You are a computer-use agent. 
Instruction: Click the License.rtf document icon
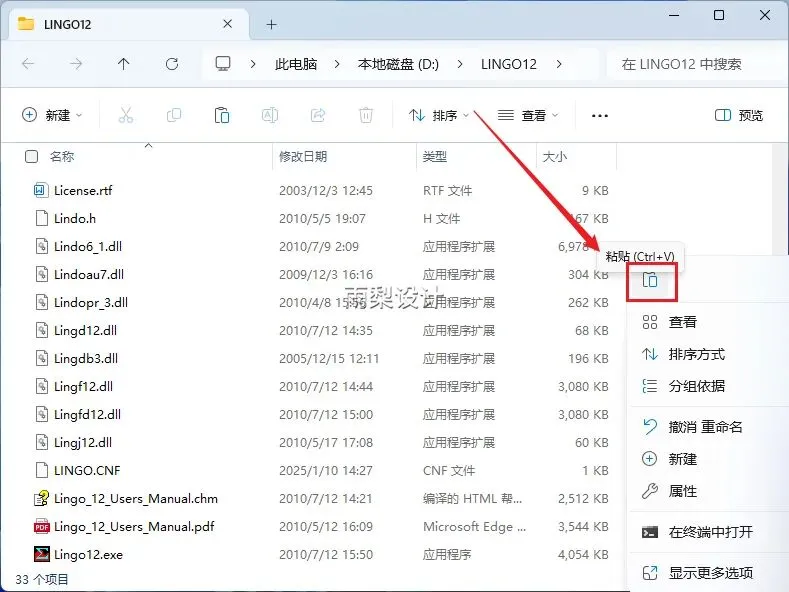(42, 190)
